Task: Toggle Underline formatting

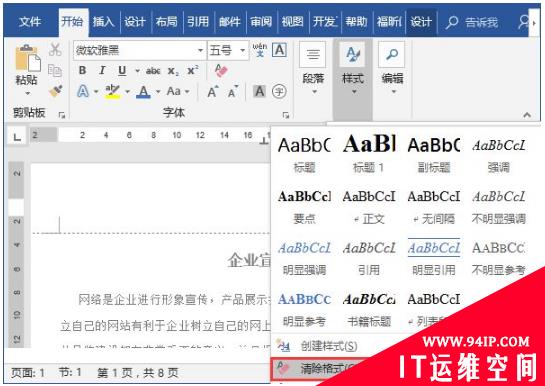Action: point(122,71)
